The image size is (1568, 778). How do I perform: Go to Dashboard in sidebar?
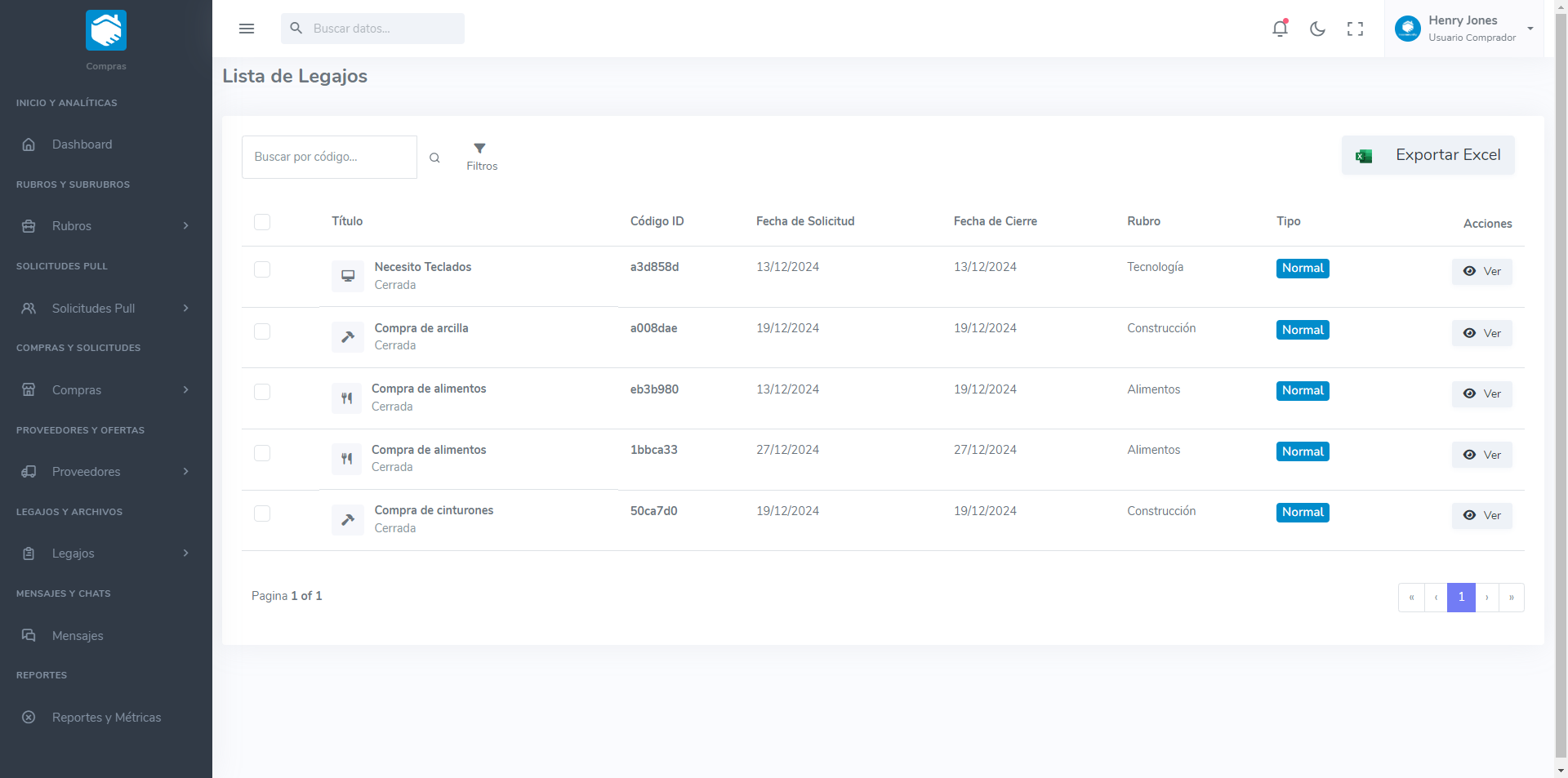(82, 144)
